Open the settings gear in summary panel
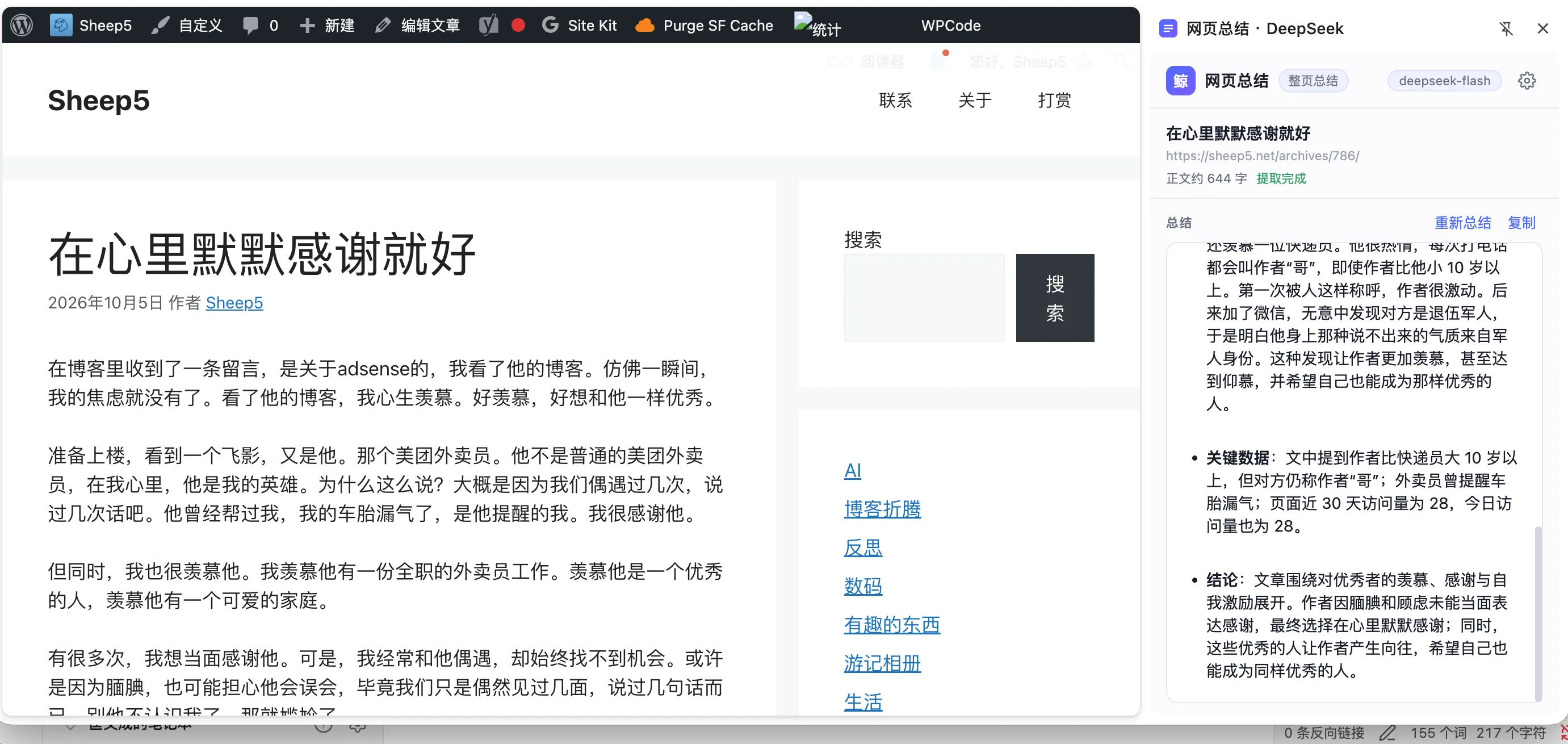The image size is (1568, 744). point(1527,81)
